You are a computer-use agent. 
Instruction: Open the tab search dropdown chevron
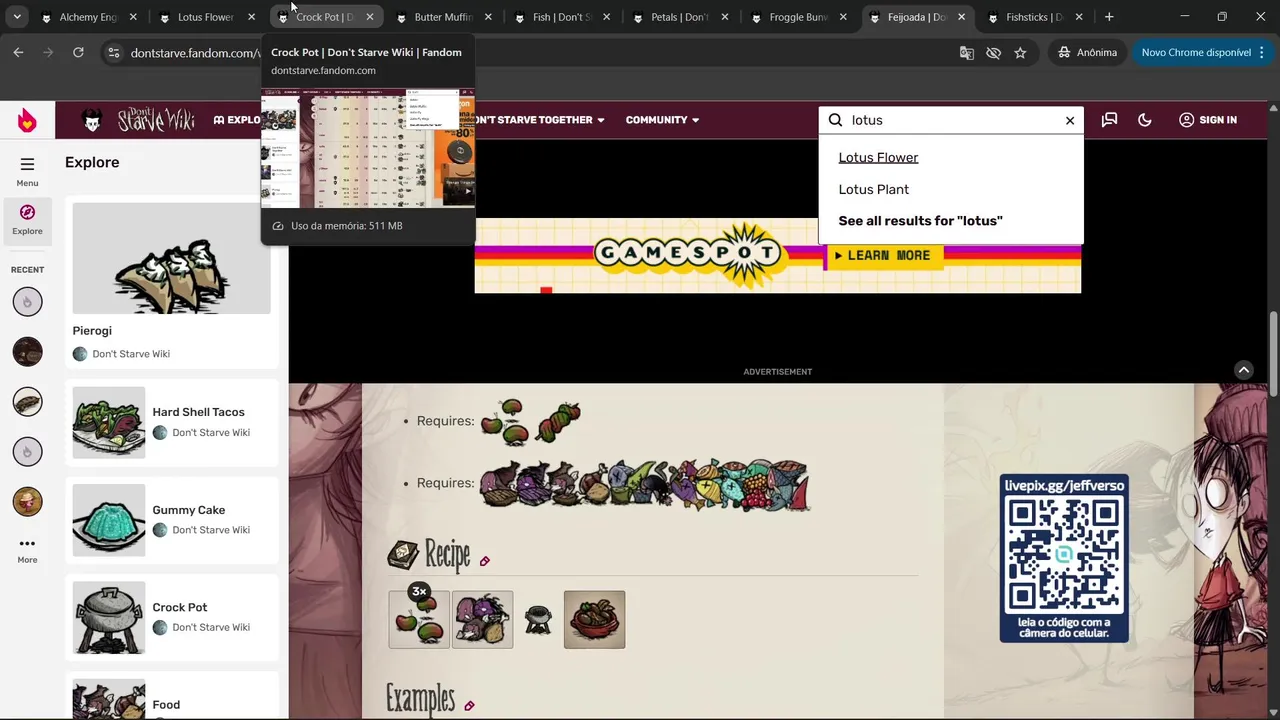pos(17,17)
